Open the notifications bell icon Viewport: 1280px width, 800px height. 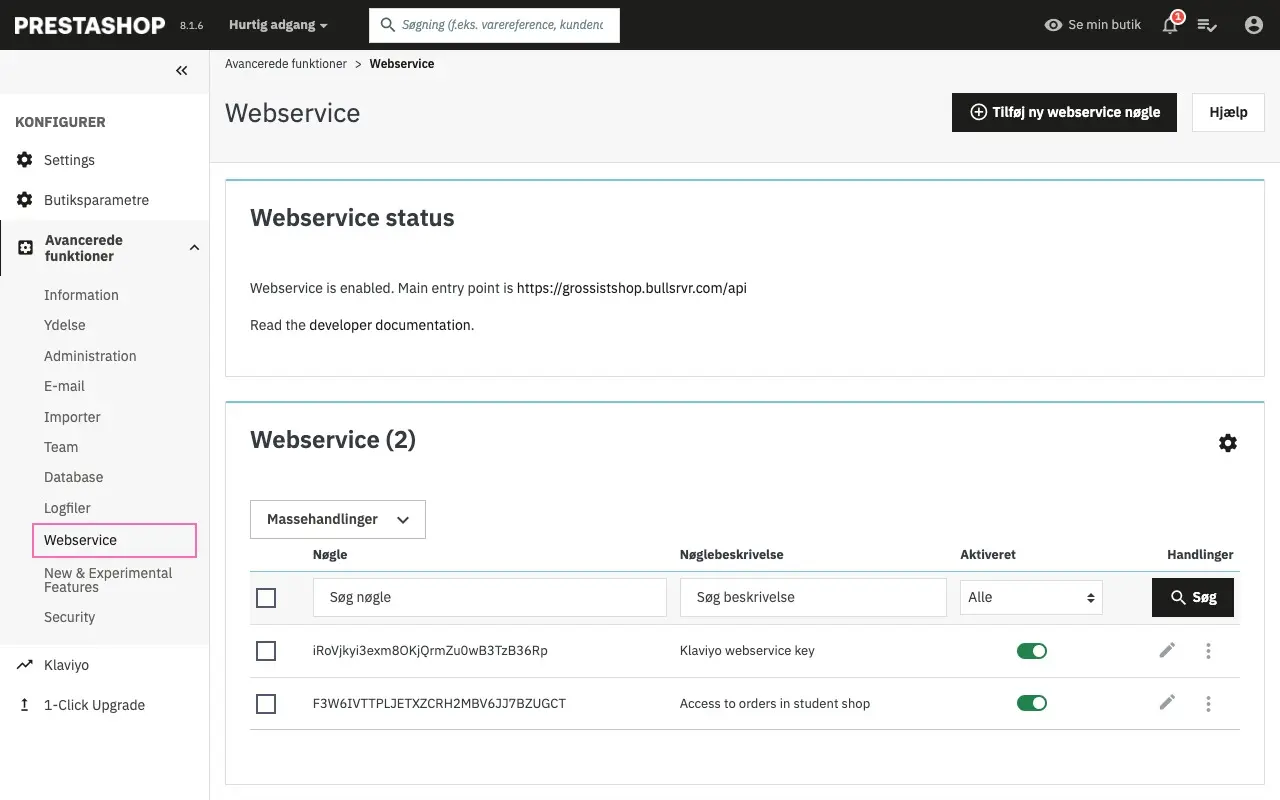pos(1170,25)
